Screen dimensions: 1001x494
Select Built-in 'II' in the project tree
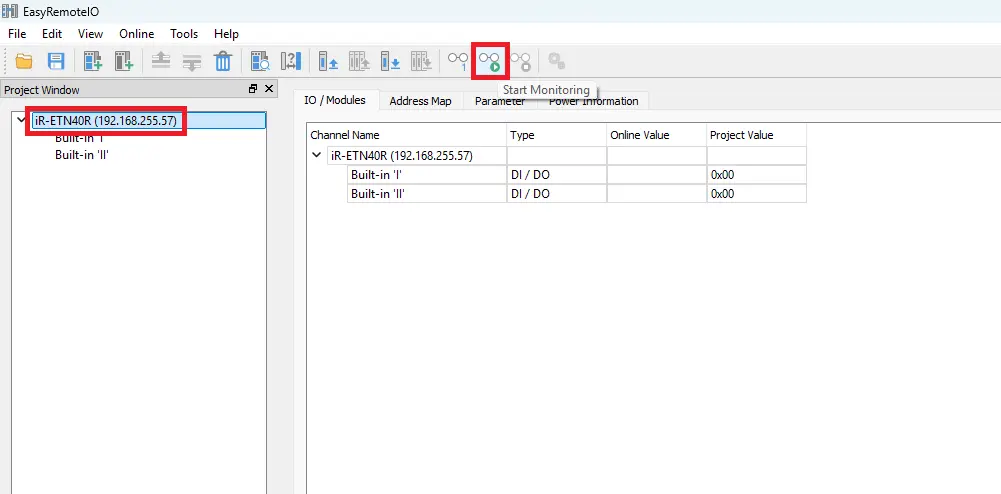click(81, 155)
